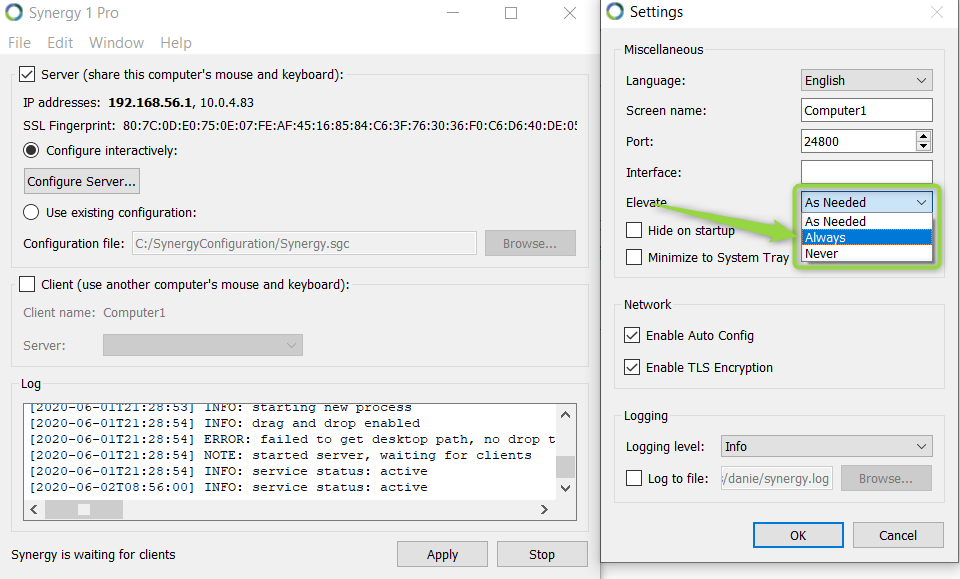Open the Language dropdown set to English
960x579 pixels.
coord(866,80)
